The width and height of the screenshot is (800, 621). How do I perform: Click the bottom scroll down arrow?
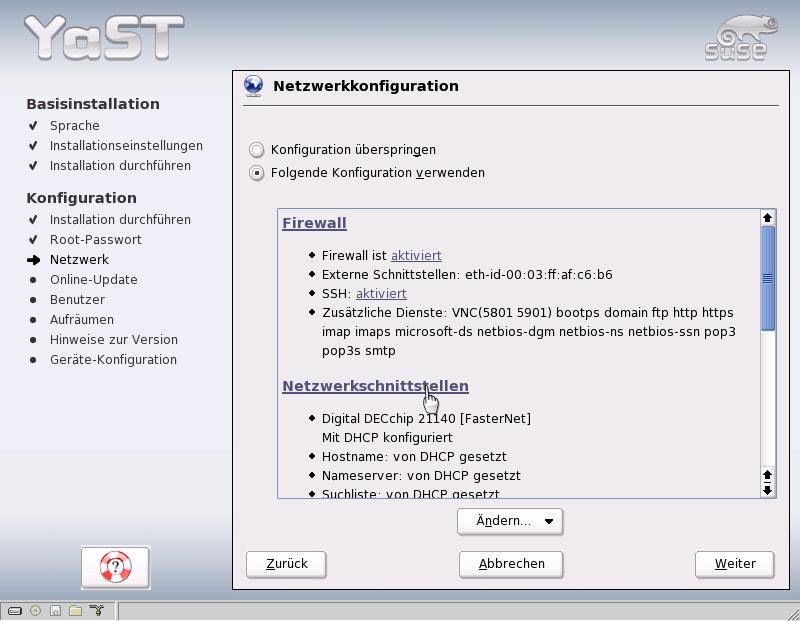(x=767, y=490)
